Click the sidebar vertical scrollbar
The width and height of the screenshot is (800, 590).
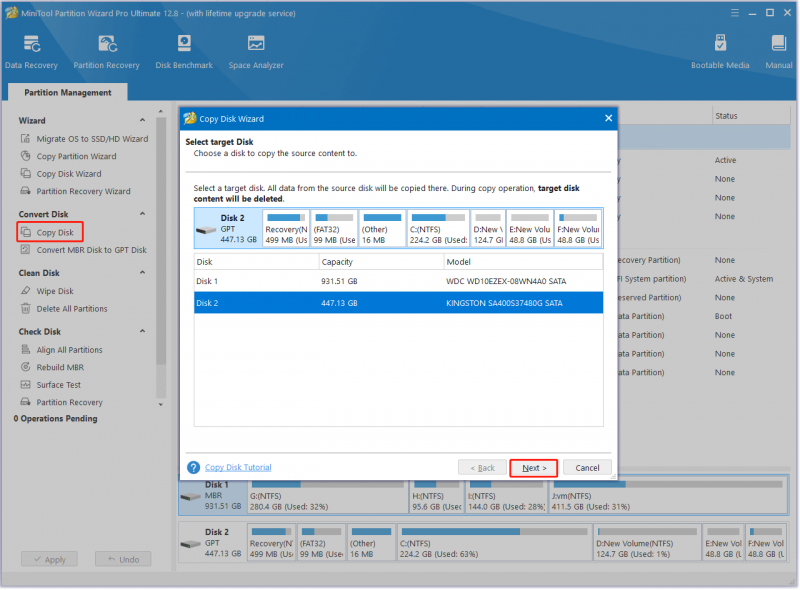click(161, 240)
